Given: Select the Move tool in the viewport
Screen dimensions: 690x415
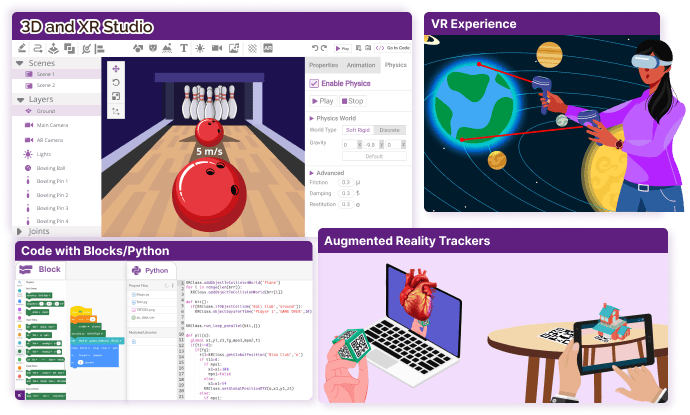Looking at the screenshot, I should point(117,68).
